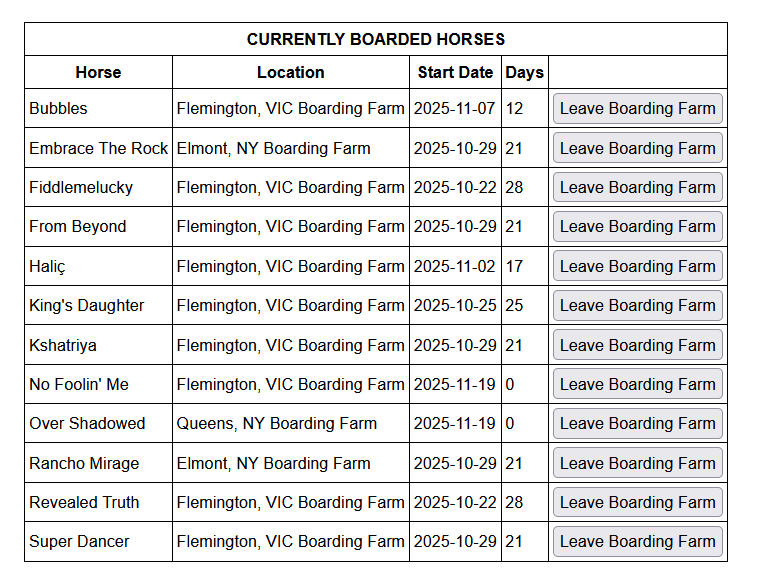Click Leave Boarding Farm for King's Daughter

click(637, 305)
